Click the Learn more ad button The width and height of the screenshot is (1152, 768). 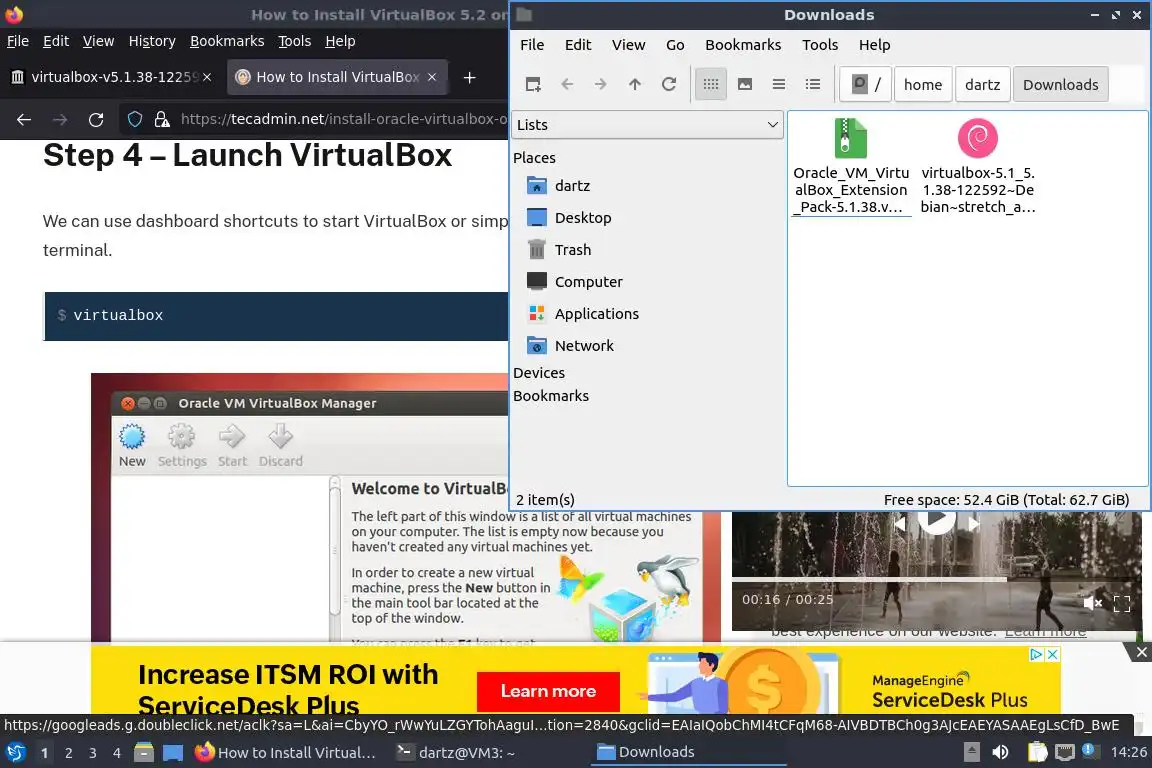pos(548,691)
